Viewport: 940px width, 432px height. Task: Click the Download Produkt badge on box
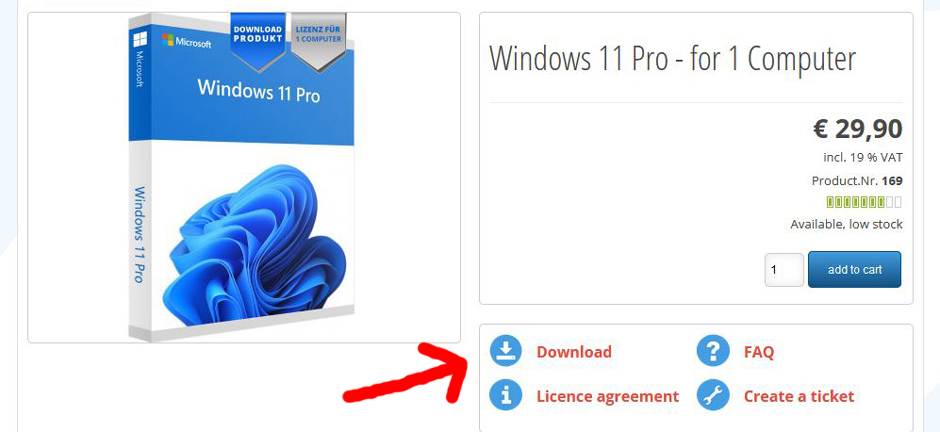pyautogui.click(x=257, y=39)
